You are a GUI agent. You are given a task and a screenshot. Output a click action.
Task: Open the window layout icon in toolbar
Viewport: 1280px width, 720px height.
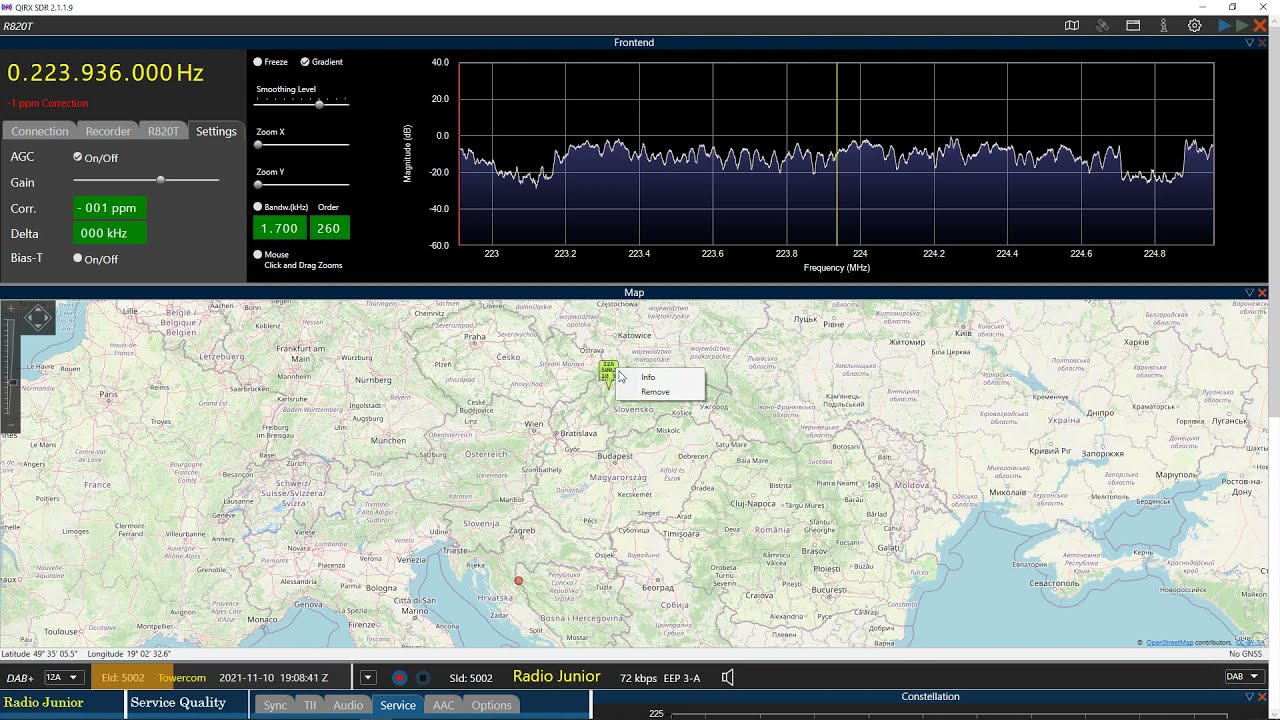(1133, 26)
